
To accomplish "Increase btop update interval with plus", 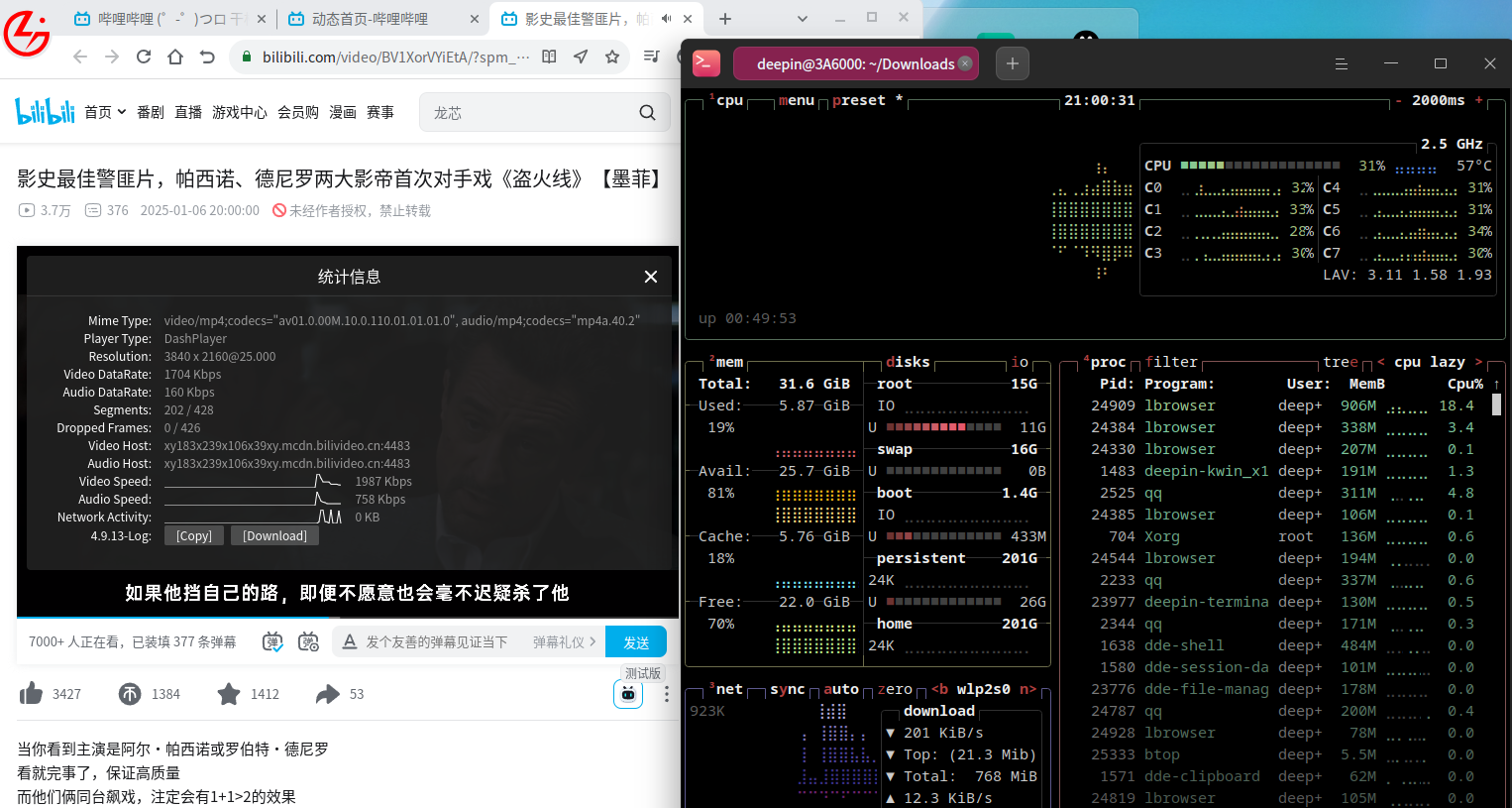I will tap(1478, 100).
